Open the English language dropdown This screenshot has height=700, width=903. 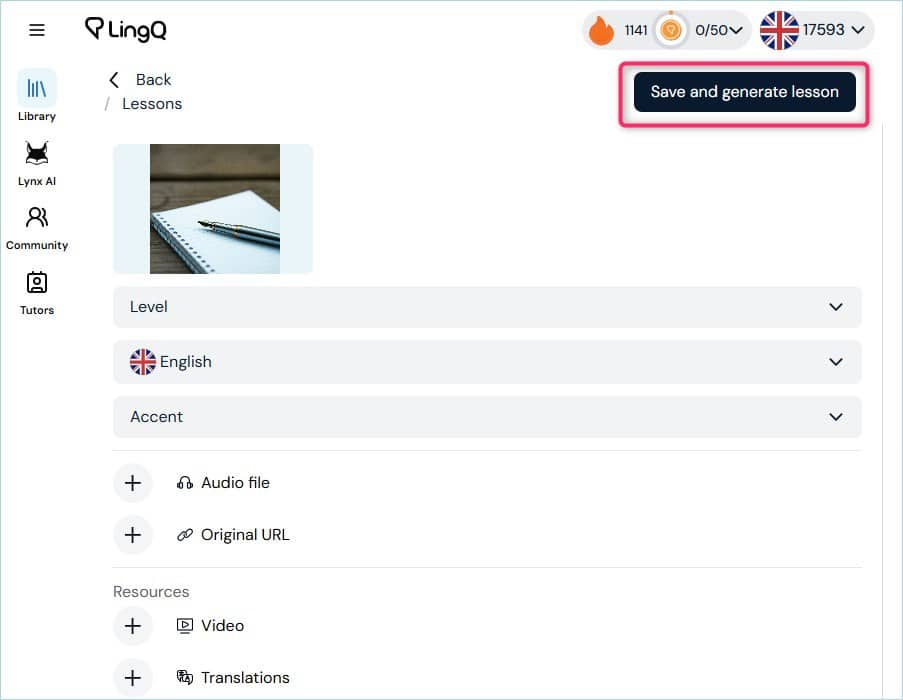487,362
